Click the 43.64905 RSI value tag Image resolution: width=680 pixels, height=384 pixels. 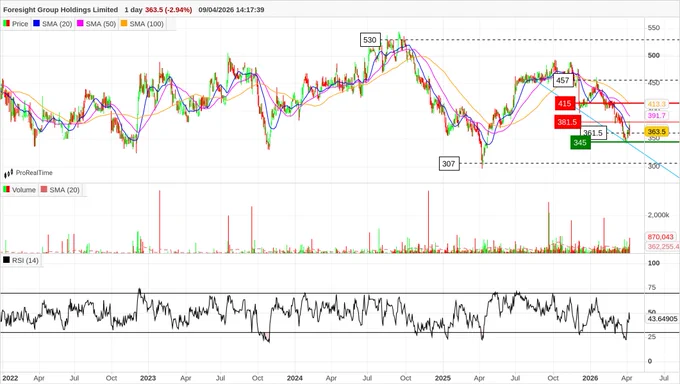[x=662, y=318]
